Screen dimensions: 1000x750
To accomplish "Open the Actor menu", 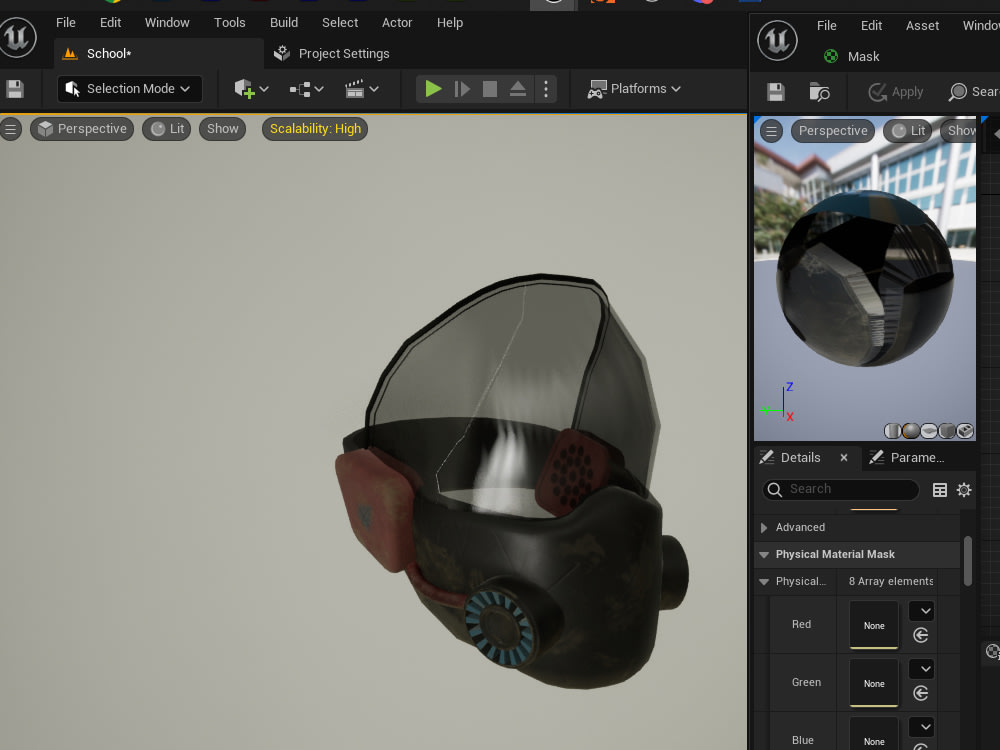I will click(397, 22).
